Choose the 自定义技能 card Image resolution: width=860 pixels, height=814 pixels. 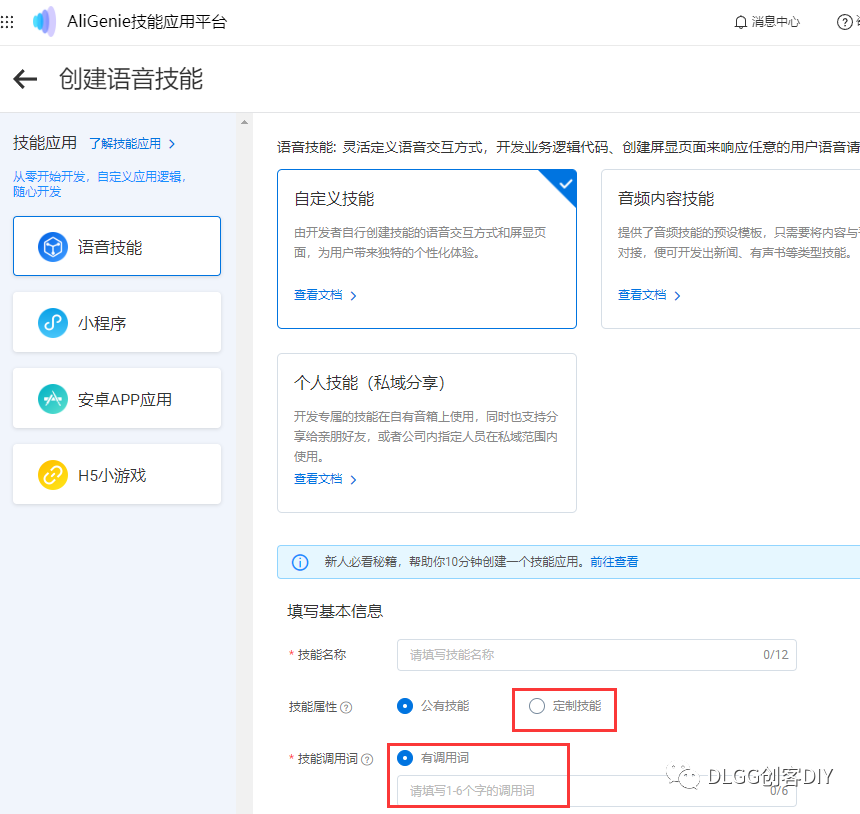click(427, 249)
